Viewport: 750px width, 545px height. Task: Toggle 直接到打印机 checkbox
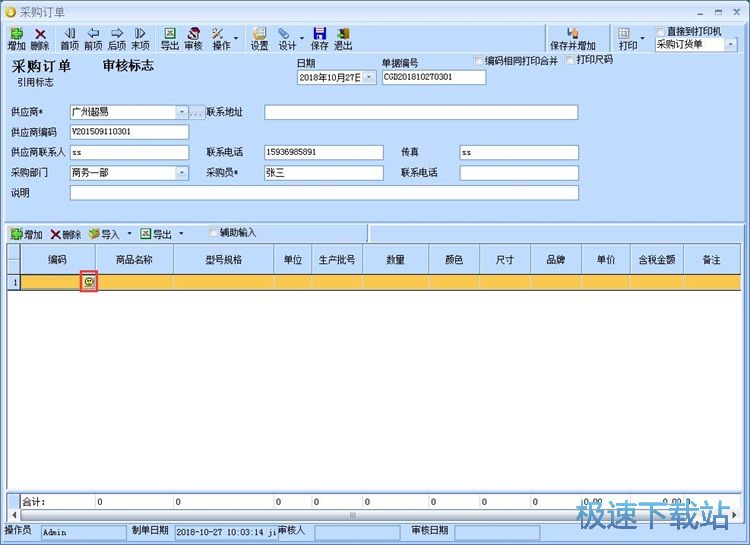[x=661, y=32]
